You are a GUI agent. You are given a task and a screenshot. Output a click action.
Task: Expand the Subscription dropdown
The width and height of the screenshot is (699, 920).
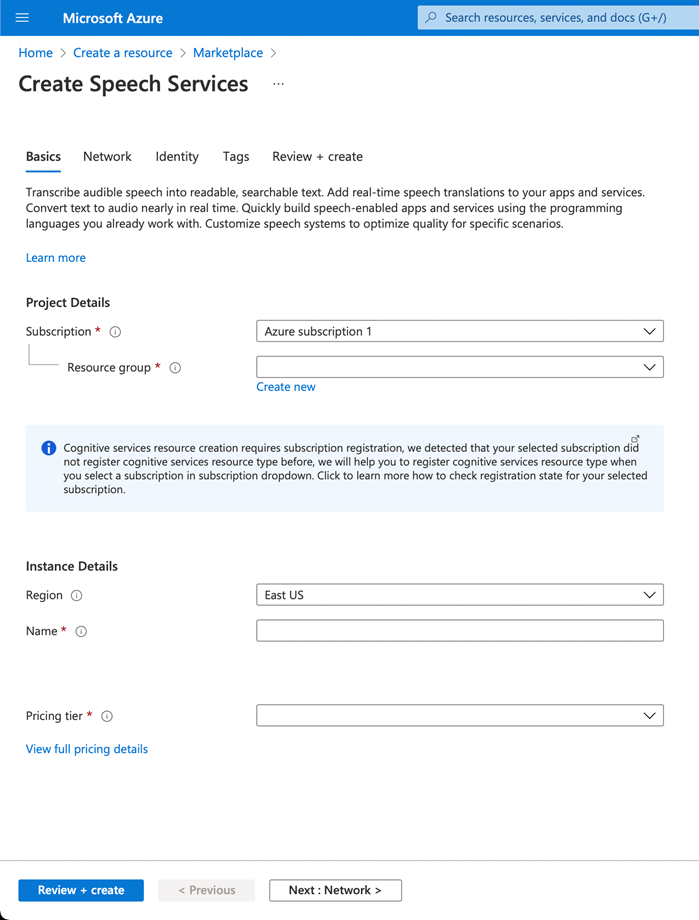460,331
